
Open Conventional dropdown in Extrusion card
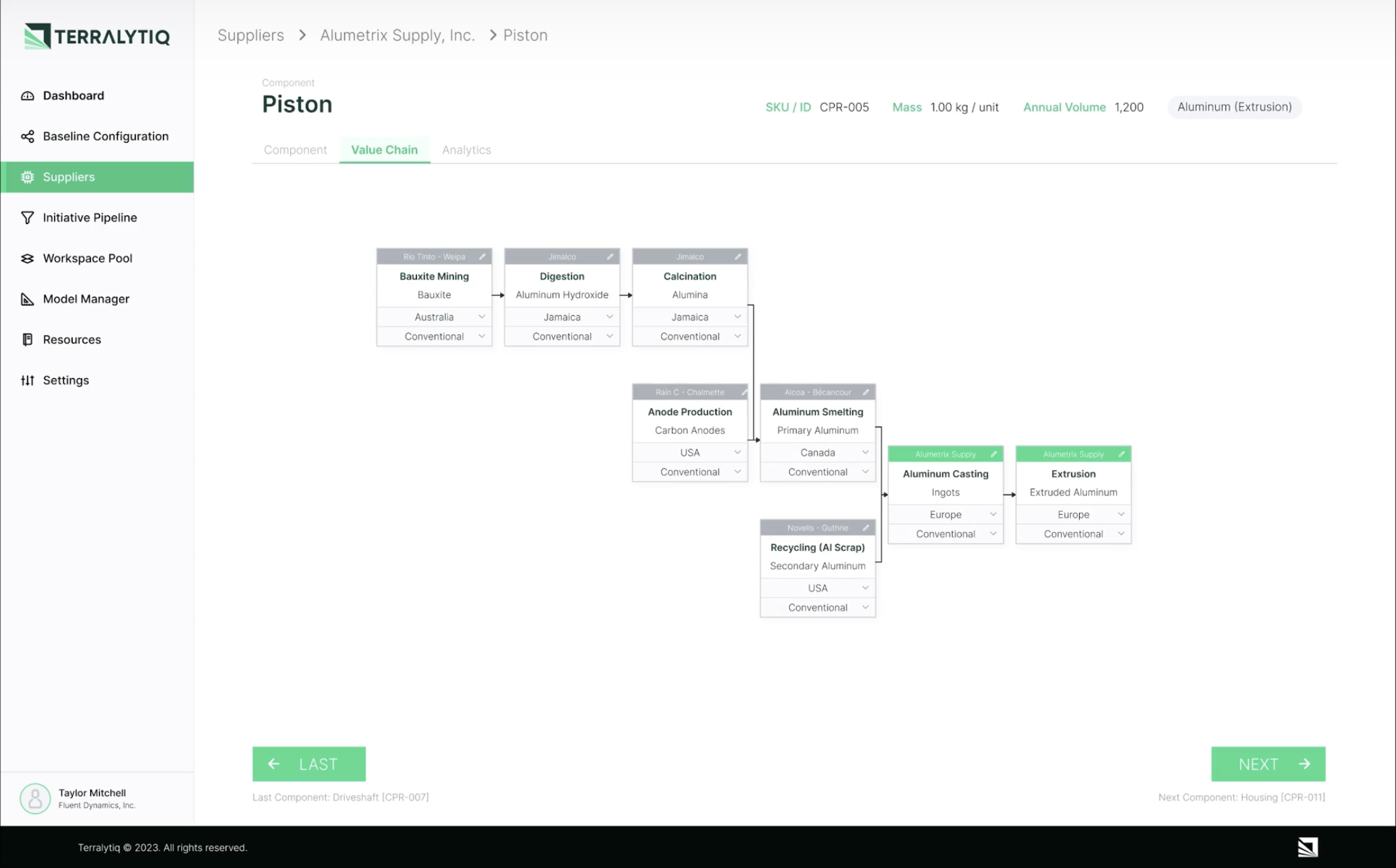1121,534
